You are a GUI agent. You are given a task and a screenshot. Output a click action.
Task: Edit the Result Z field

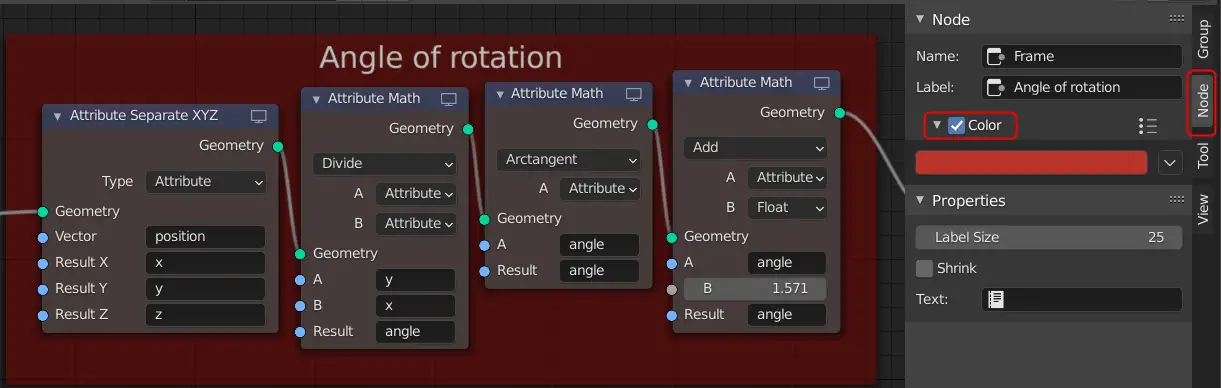point(205,315)
